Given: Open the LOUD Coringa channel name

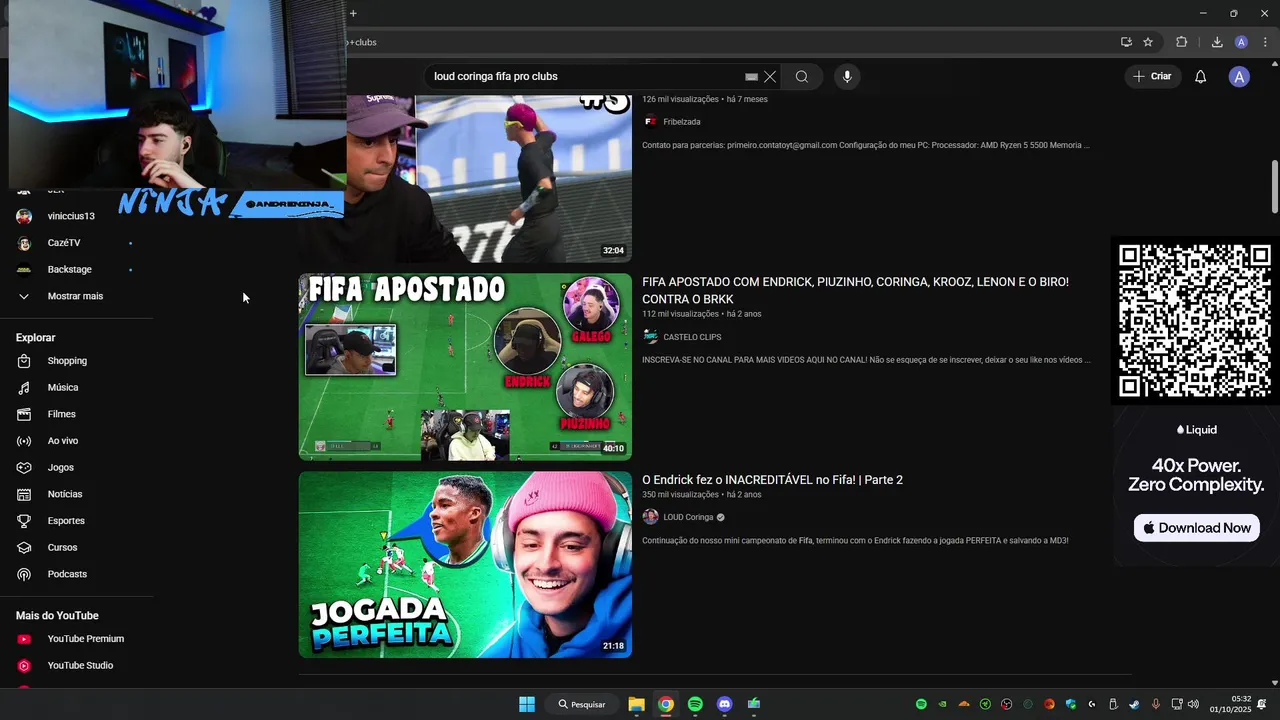Looking at the screenshot, I should point(688,517).
